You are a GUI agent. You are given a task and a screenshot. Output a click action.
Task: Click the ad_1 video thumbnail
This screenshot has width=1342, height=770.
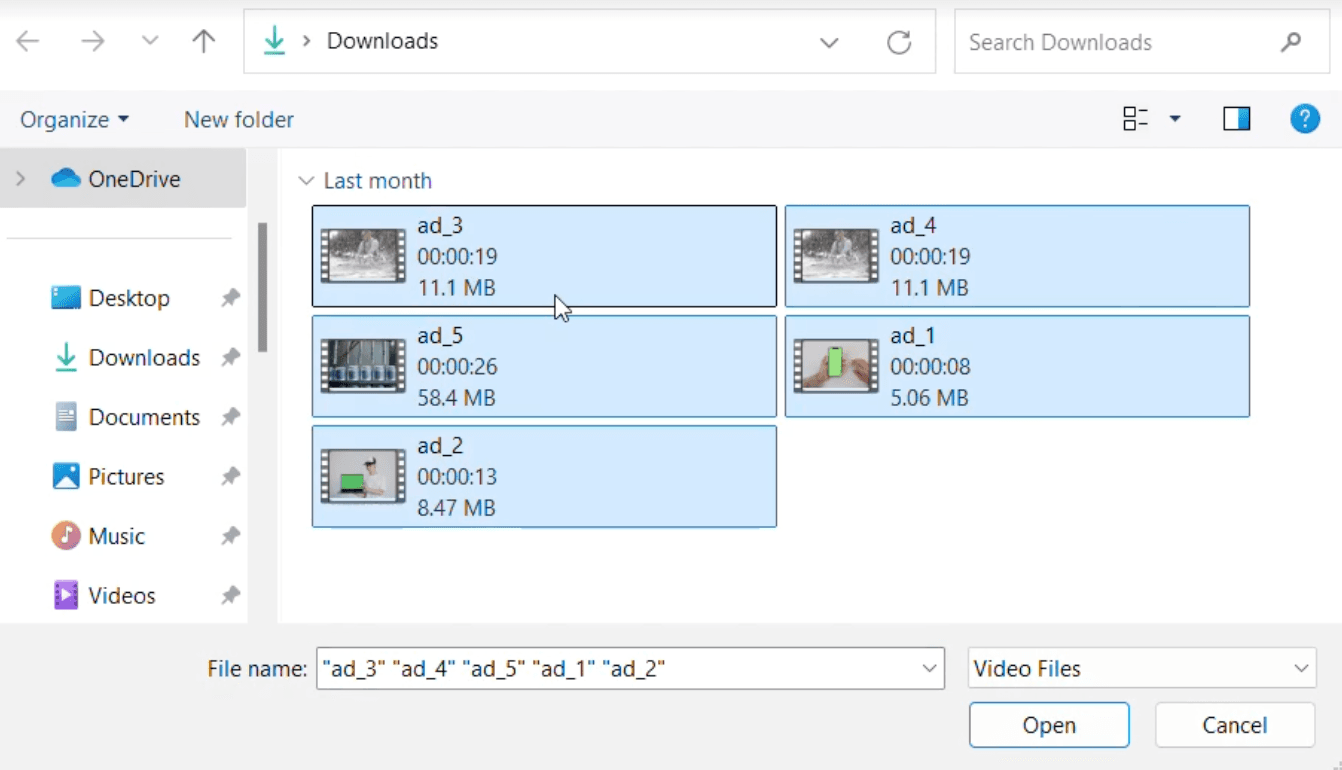pyautogui.click(x=836, y=366)
